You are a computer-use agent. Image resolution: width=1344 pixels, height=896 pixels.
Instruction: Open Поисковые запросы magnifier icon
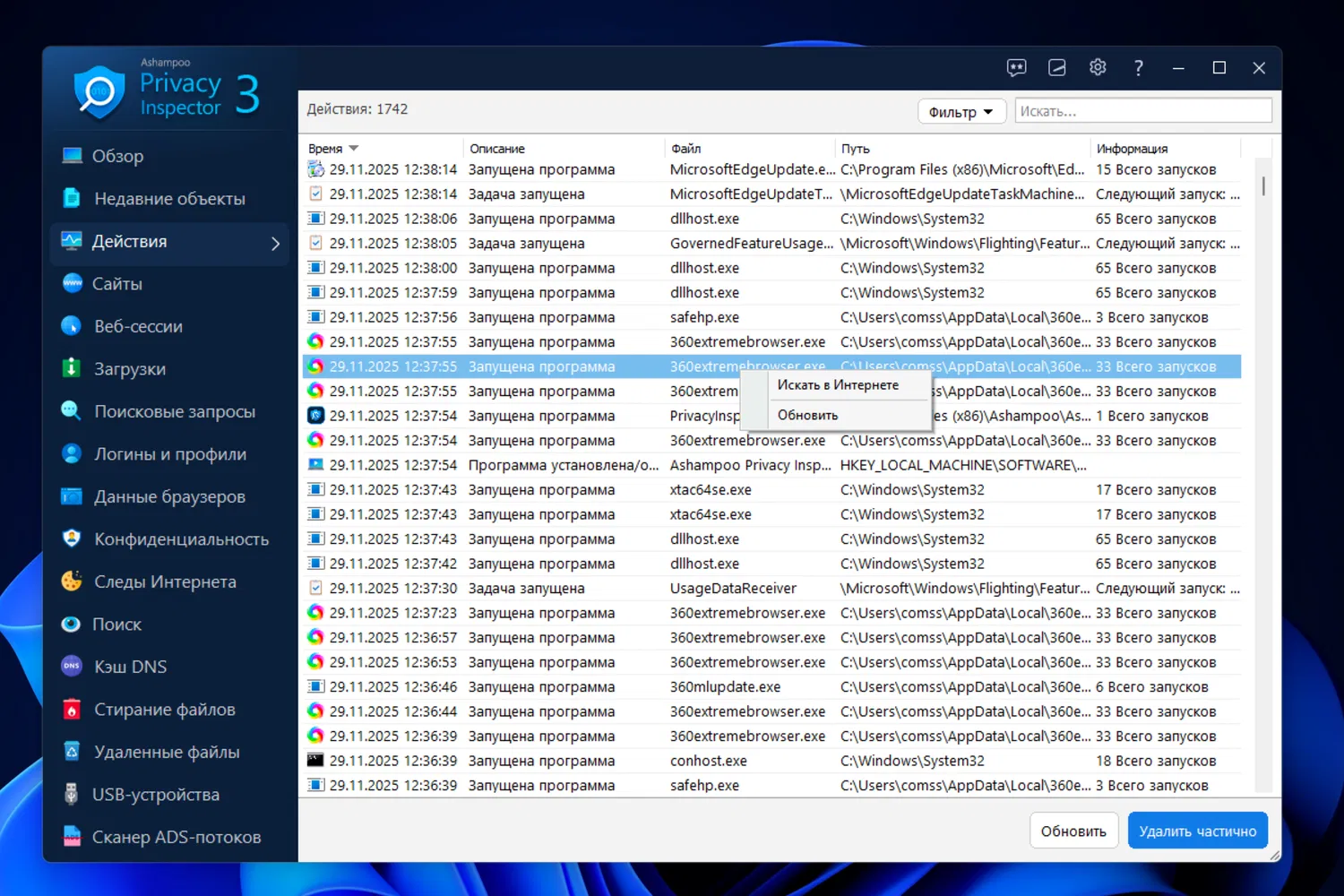[72, 411]
